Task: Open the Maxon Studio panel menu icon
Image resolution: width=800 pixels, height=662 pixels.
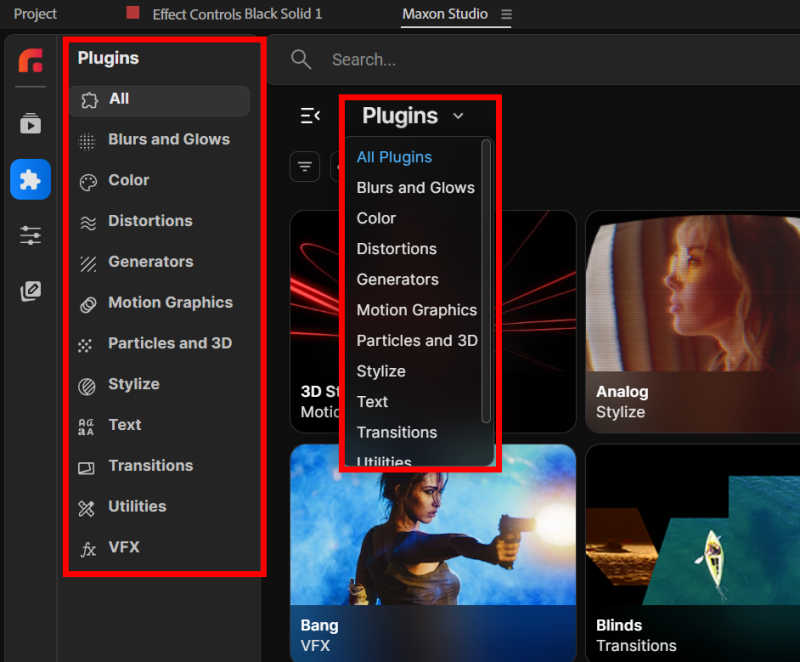Action: pos(506,15)
